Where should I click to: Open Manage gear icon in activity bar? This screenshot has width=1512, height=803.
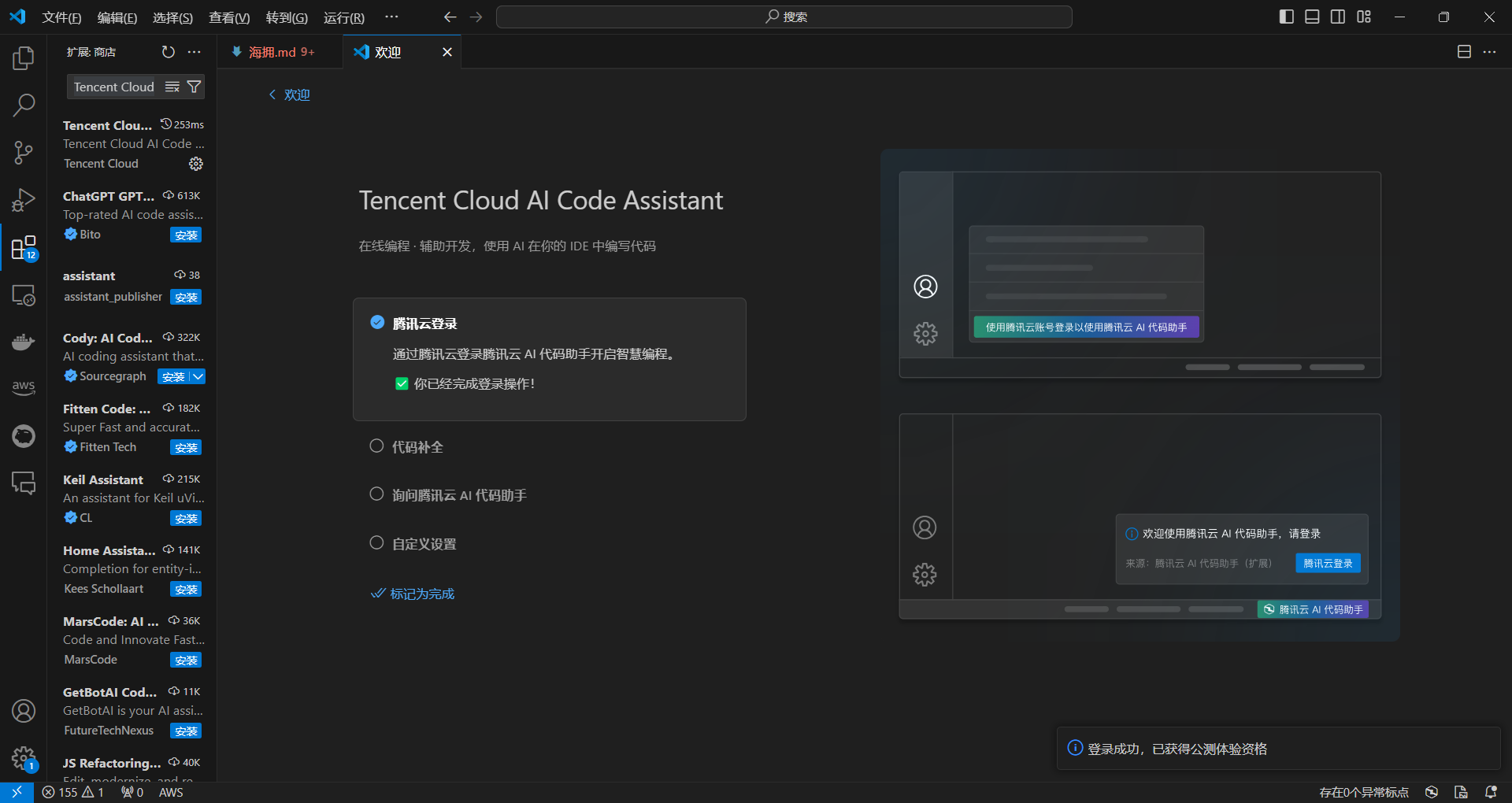point(24,759)
